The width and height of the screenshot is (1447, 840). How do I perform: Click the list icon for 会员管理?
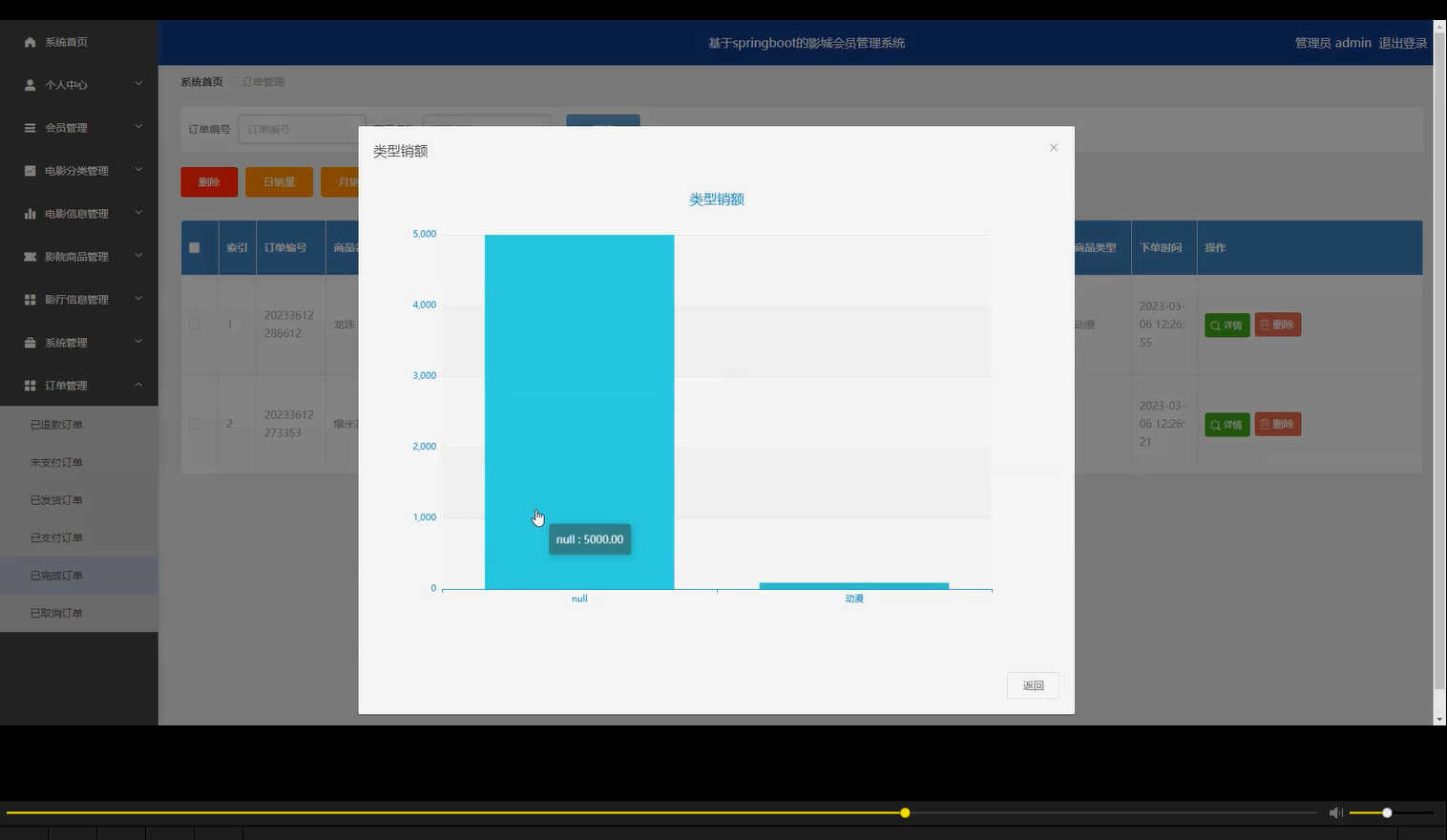coord(30,128)
